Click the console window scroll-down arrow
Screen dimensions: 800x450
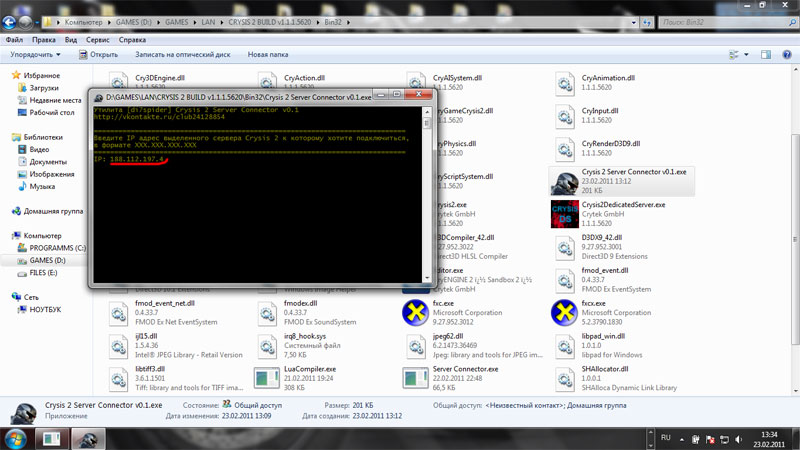(x=427, y=278)
